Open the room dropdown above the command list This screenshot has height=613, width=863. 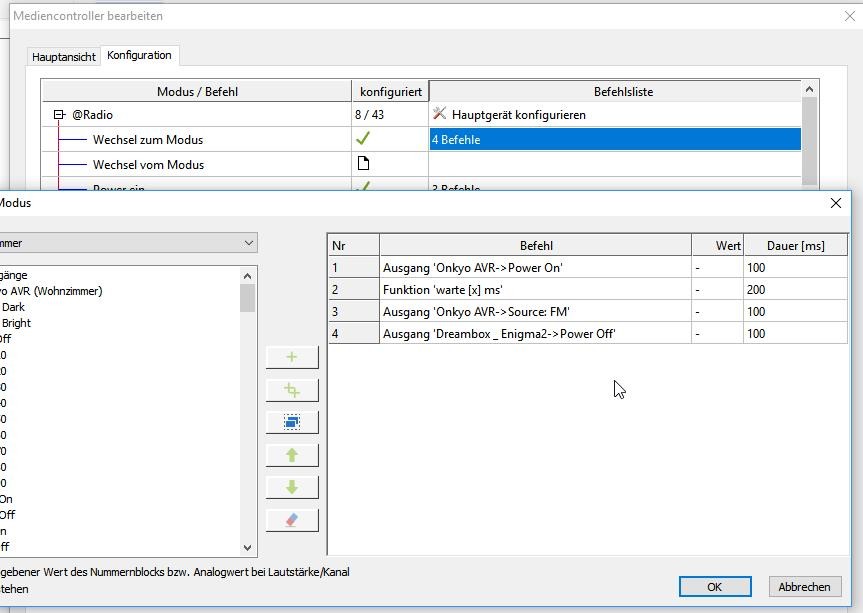click(x=248, y=243)
